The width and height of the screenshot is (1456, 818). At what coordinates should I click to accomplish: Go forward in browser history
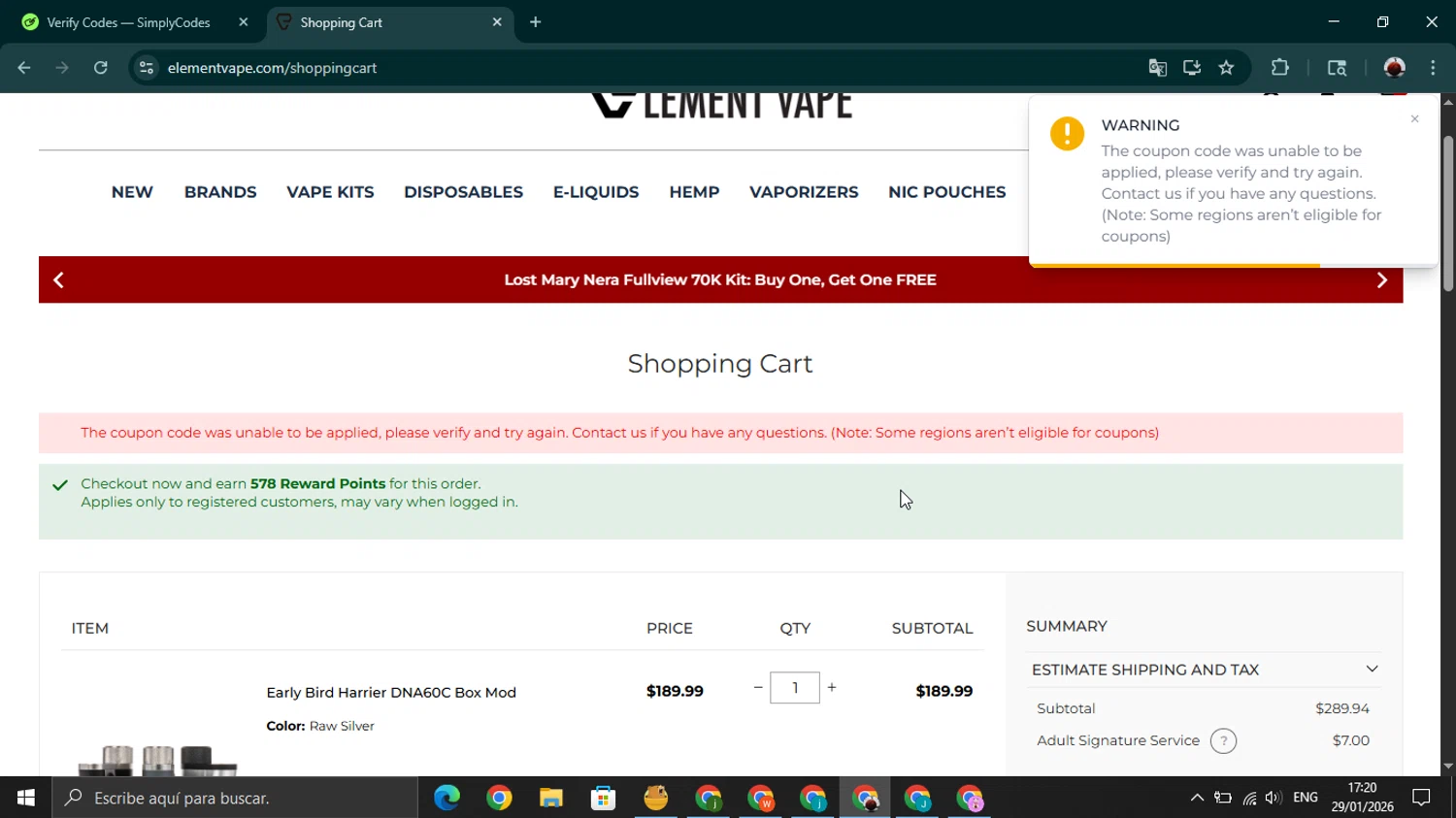pyautogui.click(x=62, y=68)
